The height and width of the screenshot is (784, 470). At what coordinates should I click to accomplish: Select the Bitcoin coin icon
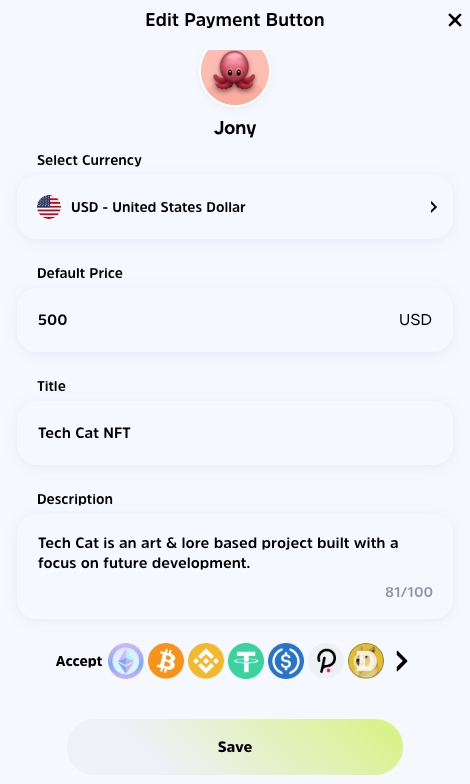coord(166,661)
